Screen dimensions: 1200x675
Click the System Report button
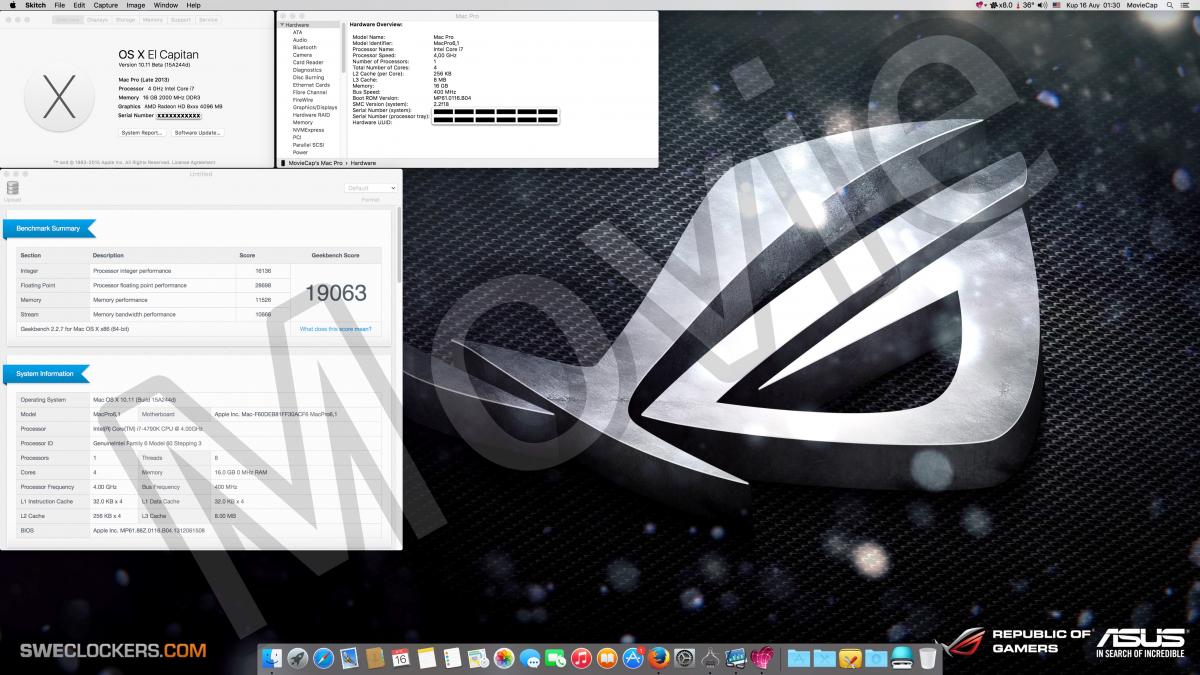(x=142, y=132)
